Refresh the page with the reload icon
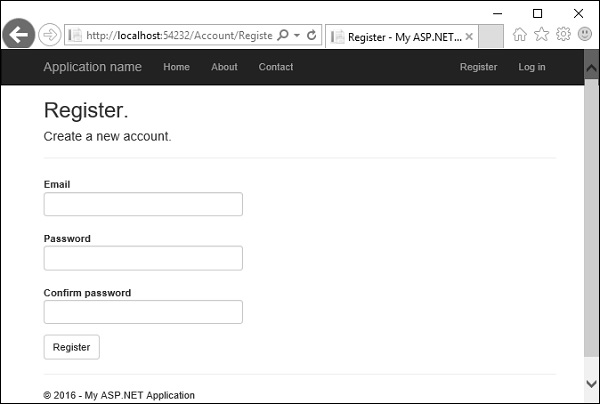This screenshot has width=600, height=404. click(x=312, y=35)
